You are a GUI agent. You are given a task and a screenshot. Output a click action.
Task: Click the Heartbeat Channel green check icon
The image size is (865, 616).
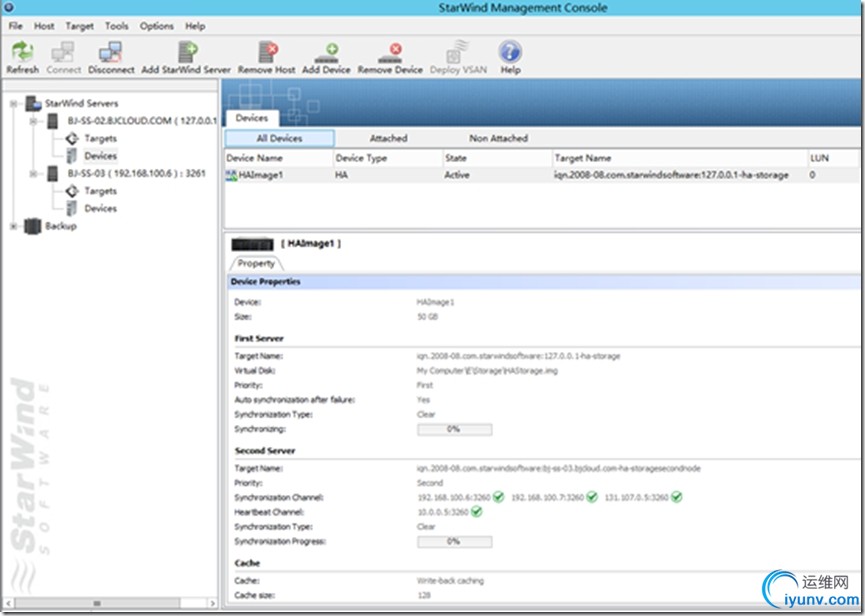pos(477,512)
